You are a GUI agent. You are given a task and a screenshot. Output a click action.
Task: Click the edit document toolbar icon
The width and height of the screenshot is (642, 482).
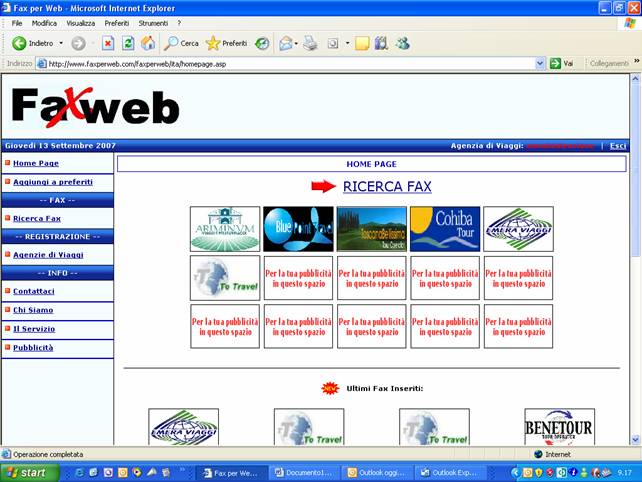pos(333,43)
